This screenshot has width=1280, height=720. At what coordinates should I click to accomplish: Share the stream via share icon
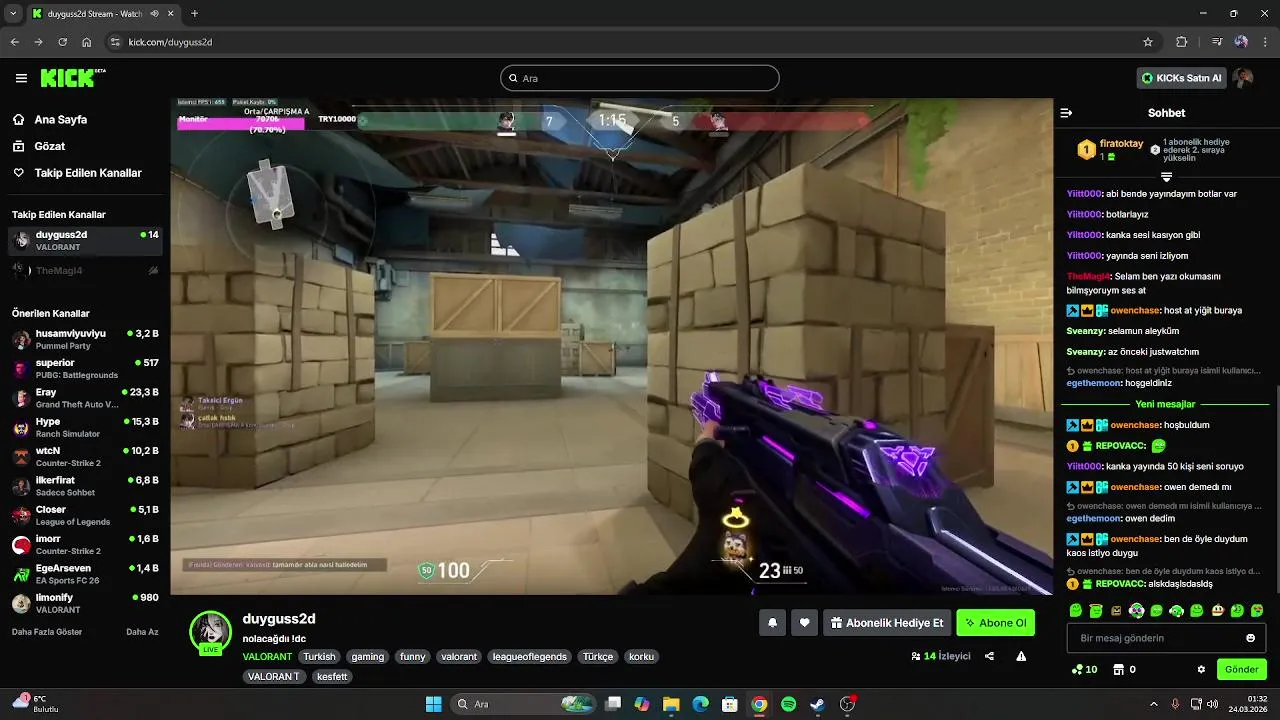point(989,656)
